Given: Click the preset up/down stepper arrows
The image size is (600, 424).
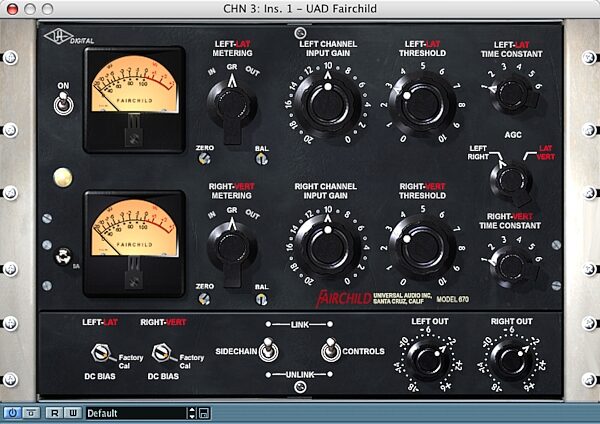Looking at the screenshot, I should pyautogui.click(x=192, y=413).
